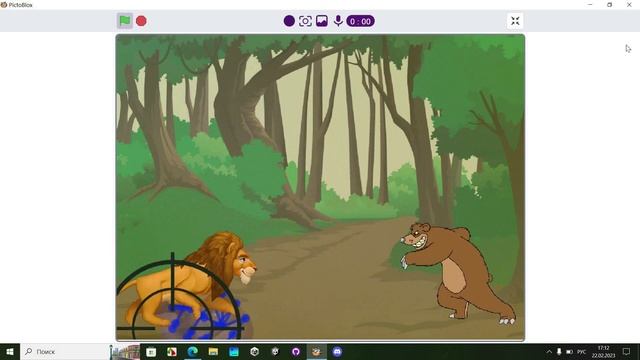Open Discord from the taskbar
640x360 pixels.
click(x=337, y=351)
